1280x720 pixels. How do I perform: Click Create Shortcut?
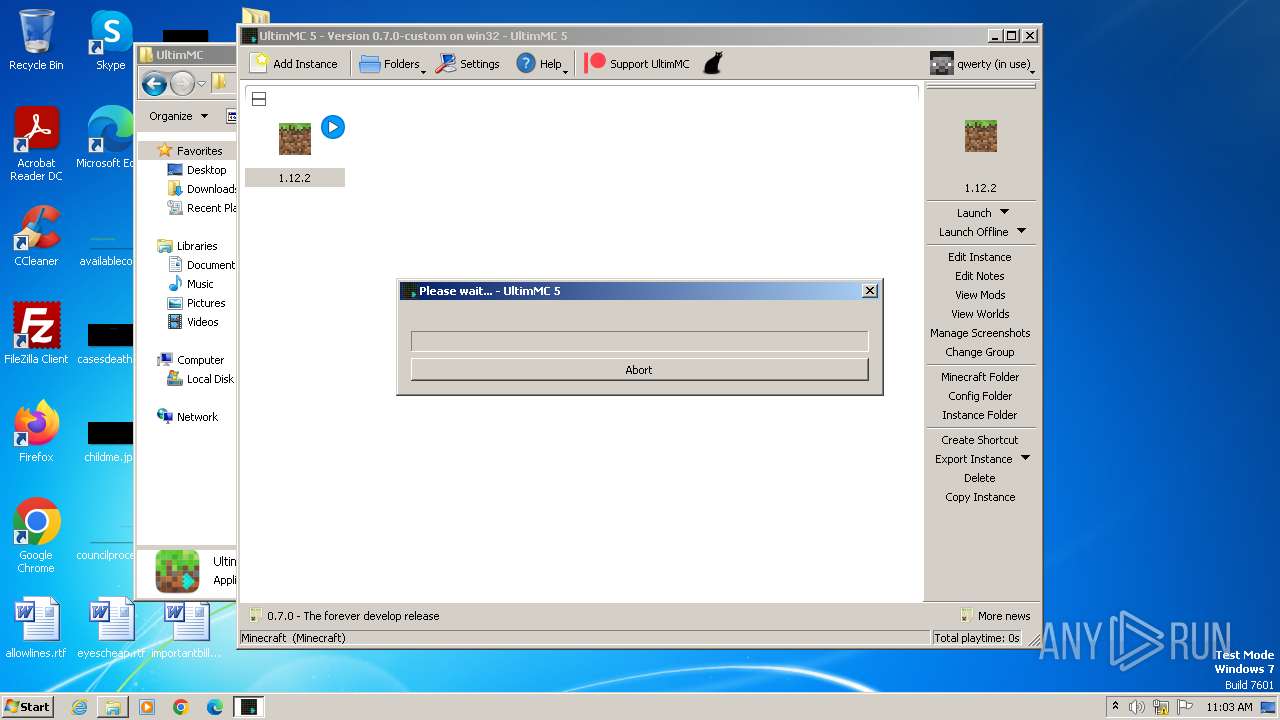pos(980,440)
